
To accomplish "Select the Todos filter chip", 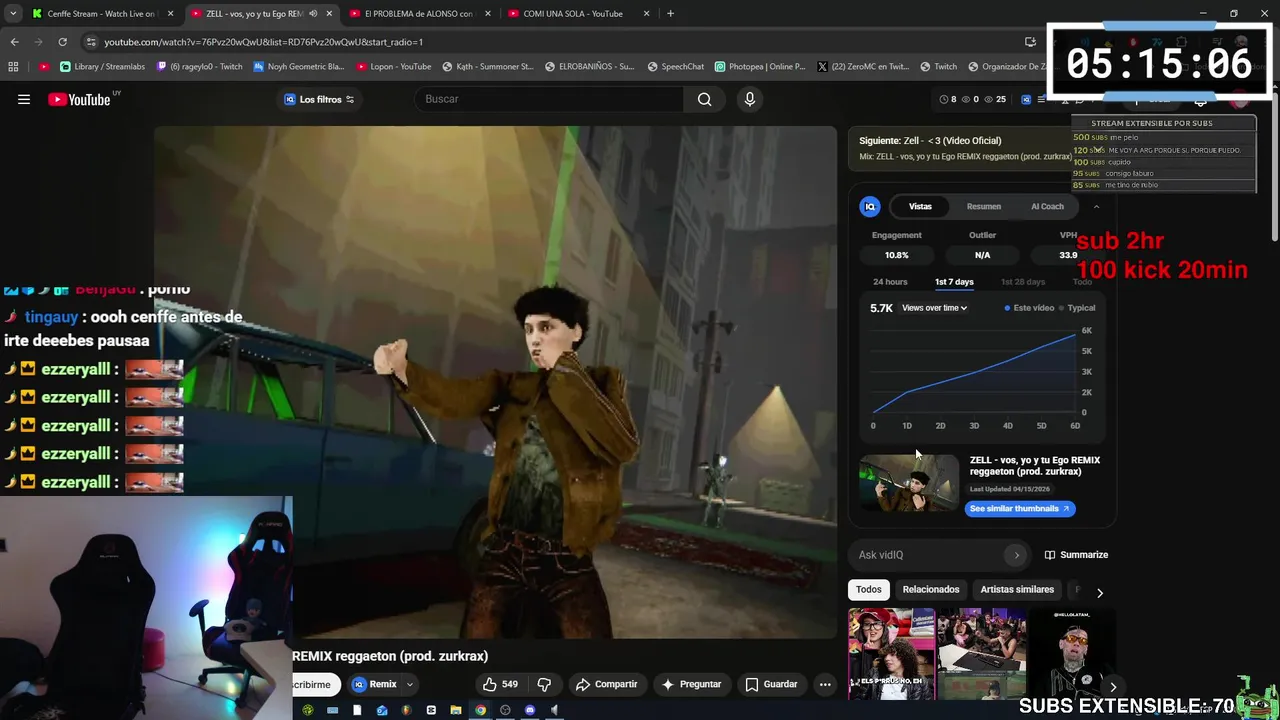I will click(x=869, y=589).
